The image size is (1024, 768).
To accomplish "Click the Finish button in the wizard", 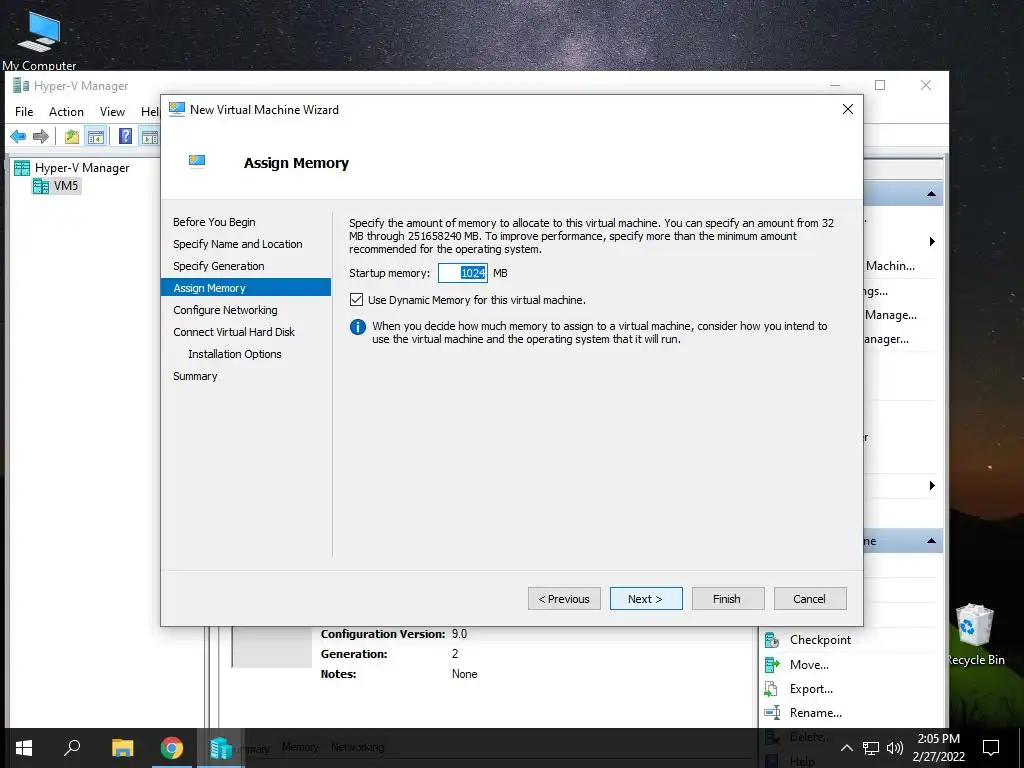I will [x=728, y=599].
